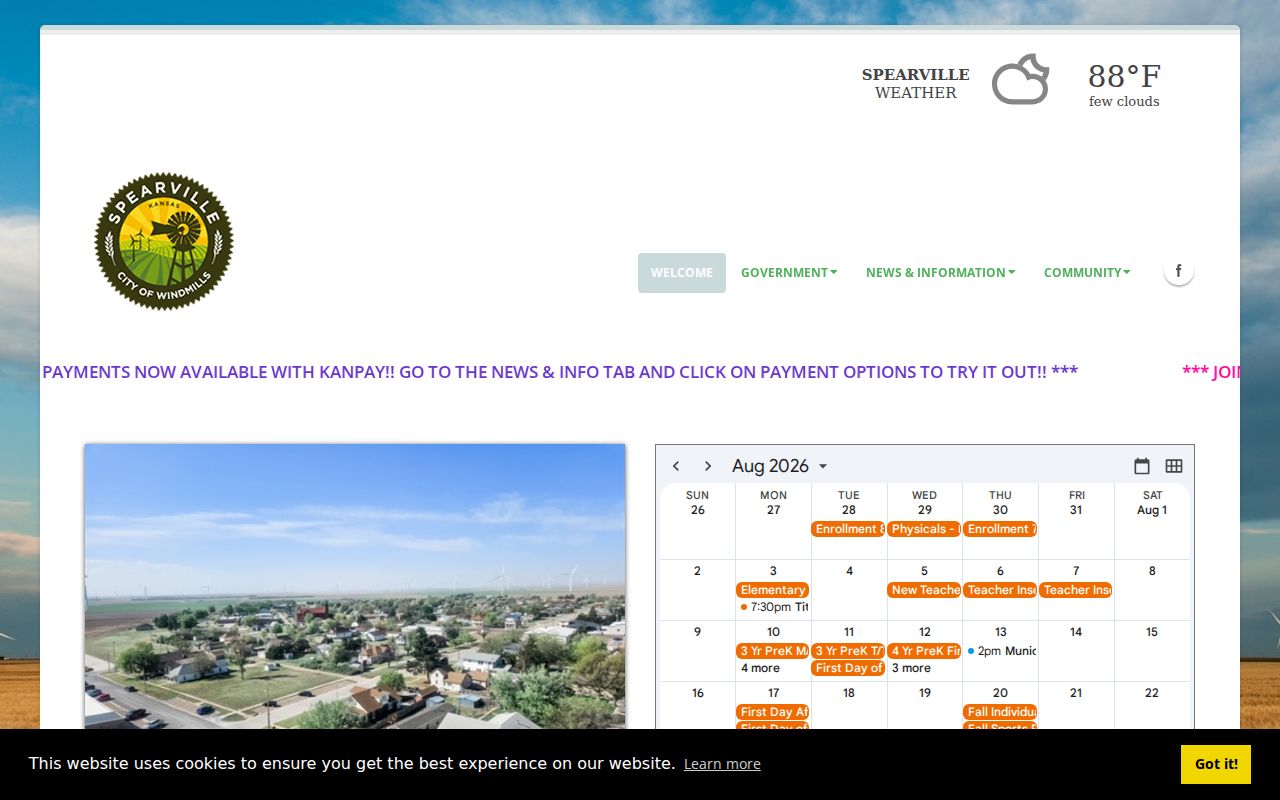Expand the News & Information menu
Screen dimensions: 1280x800
click(940, 272)
